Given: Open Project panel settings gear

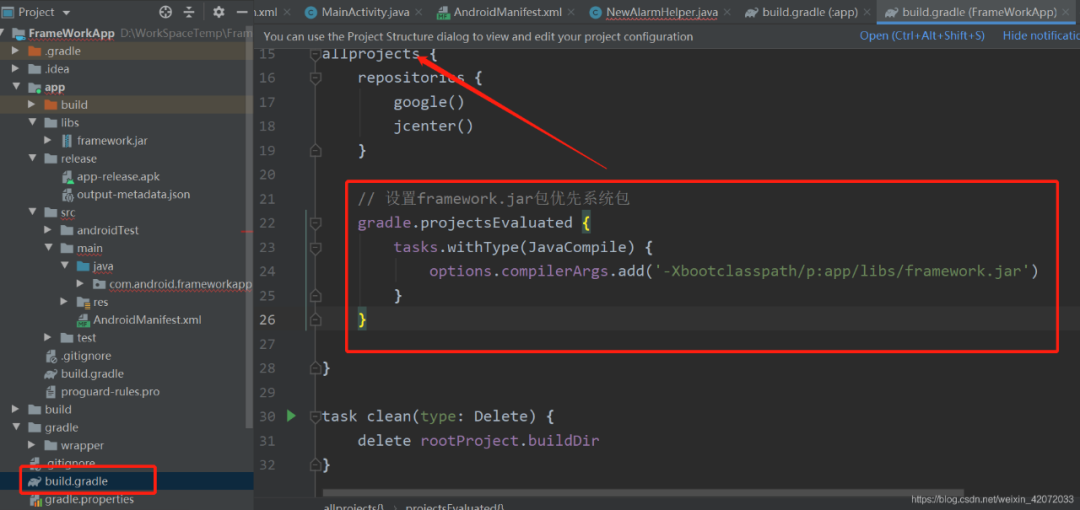Looking at the screenshot, I should [x=219, y=12].
